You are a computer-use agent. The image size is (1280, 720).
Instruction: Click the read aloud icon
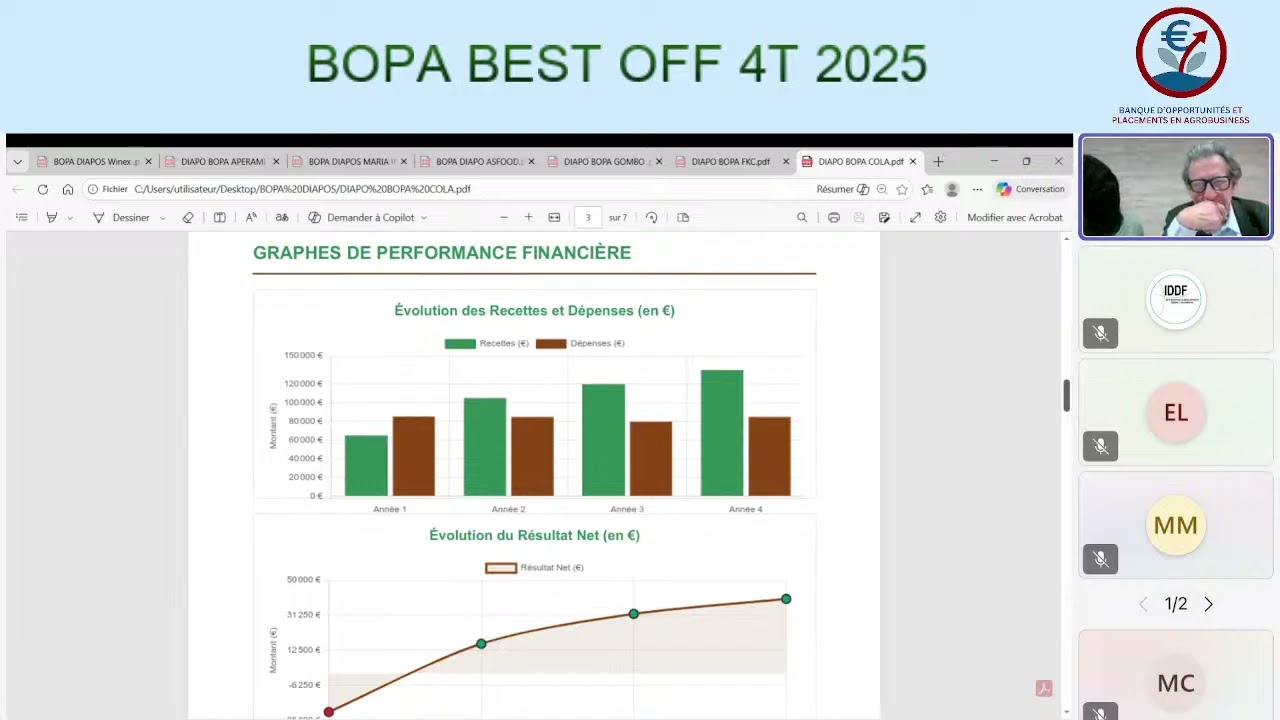coord(251,217)
